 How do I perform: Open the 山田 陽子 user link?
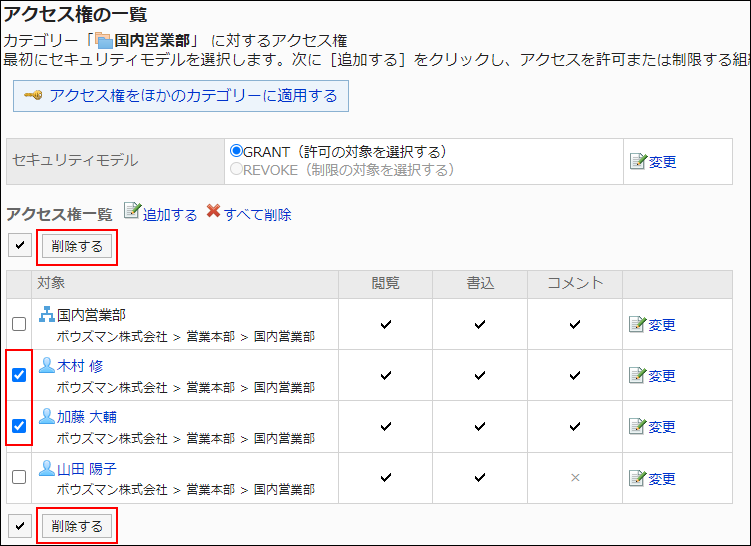87,468
